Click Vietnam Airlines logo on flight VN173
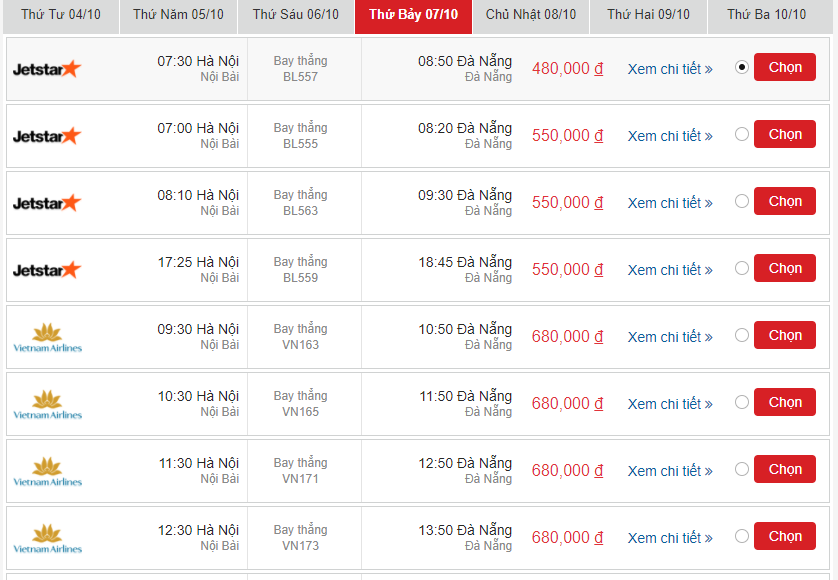 pyautogui.click(x=47, y=538)
